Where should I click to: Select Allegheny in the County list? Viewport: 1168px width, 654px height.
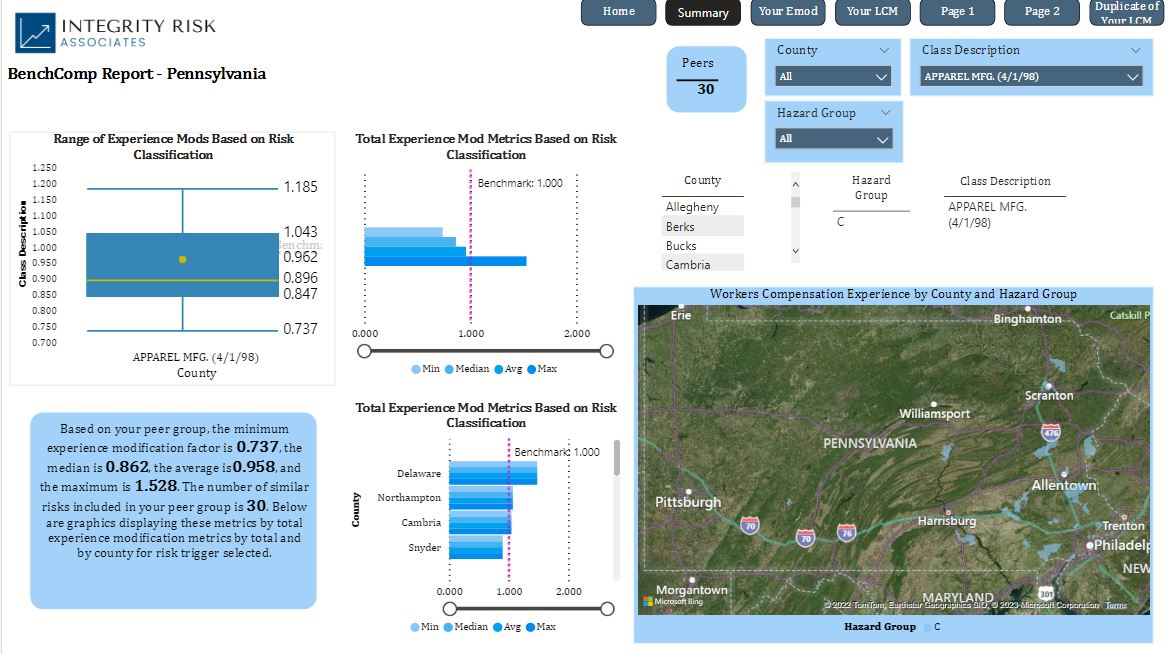702,206
